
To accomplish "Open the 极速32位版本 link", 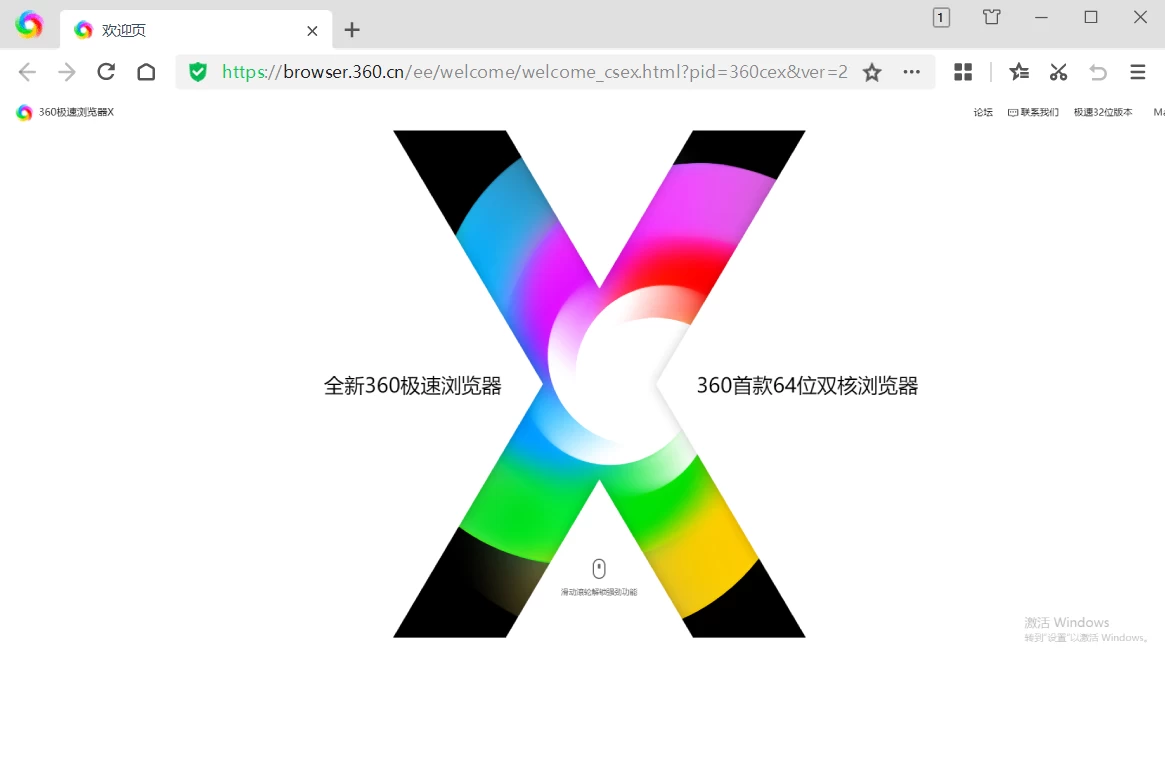I will [1103, 112].
